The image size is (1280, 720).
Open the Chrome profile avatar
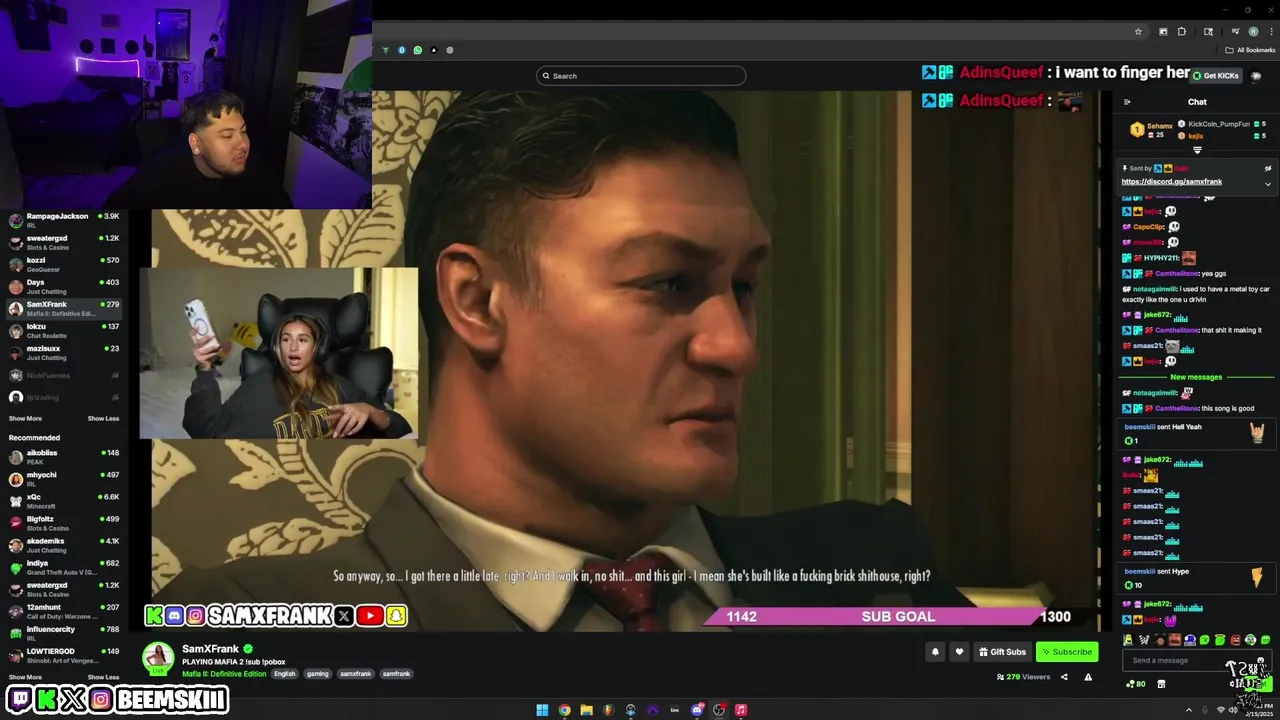coord(1253,32)
